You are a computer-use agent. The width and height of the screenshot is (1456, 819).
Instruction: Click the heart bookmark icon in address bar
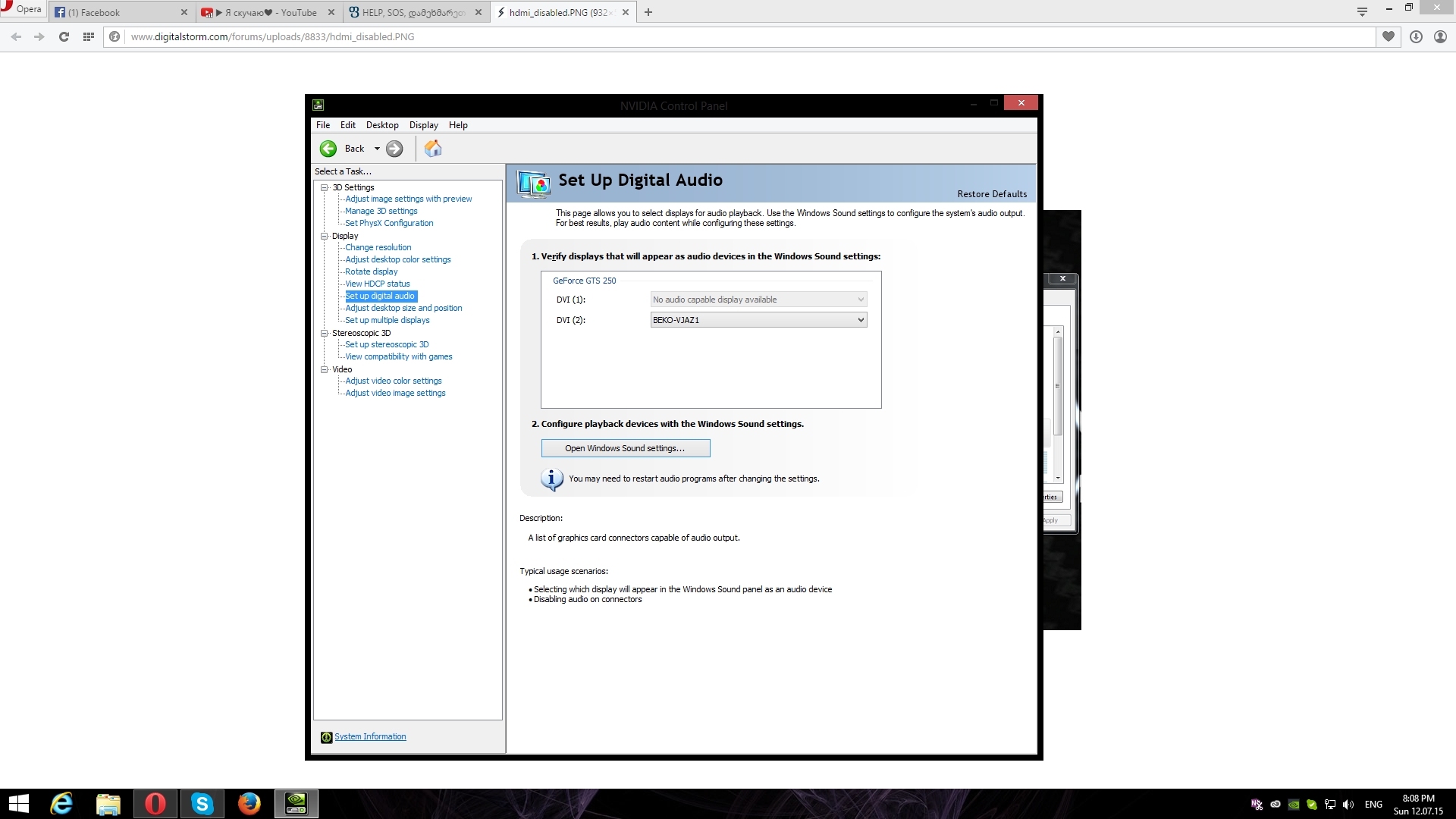pos(1389,36)
